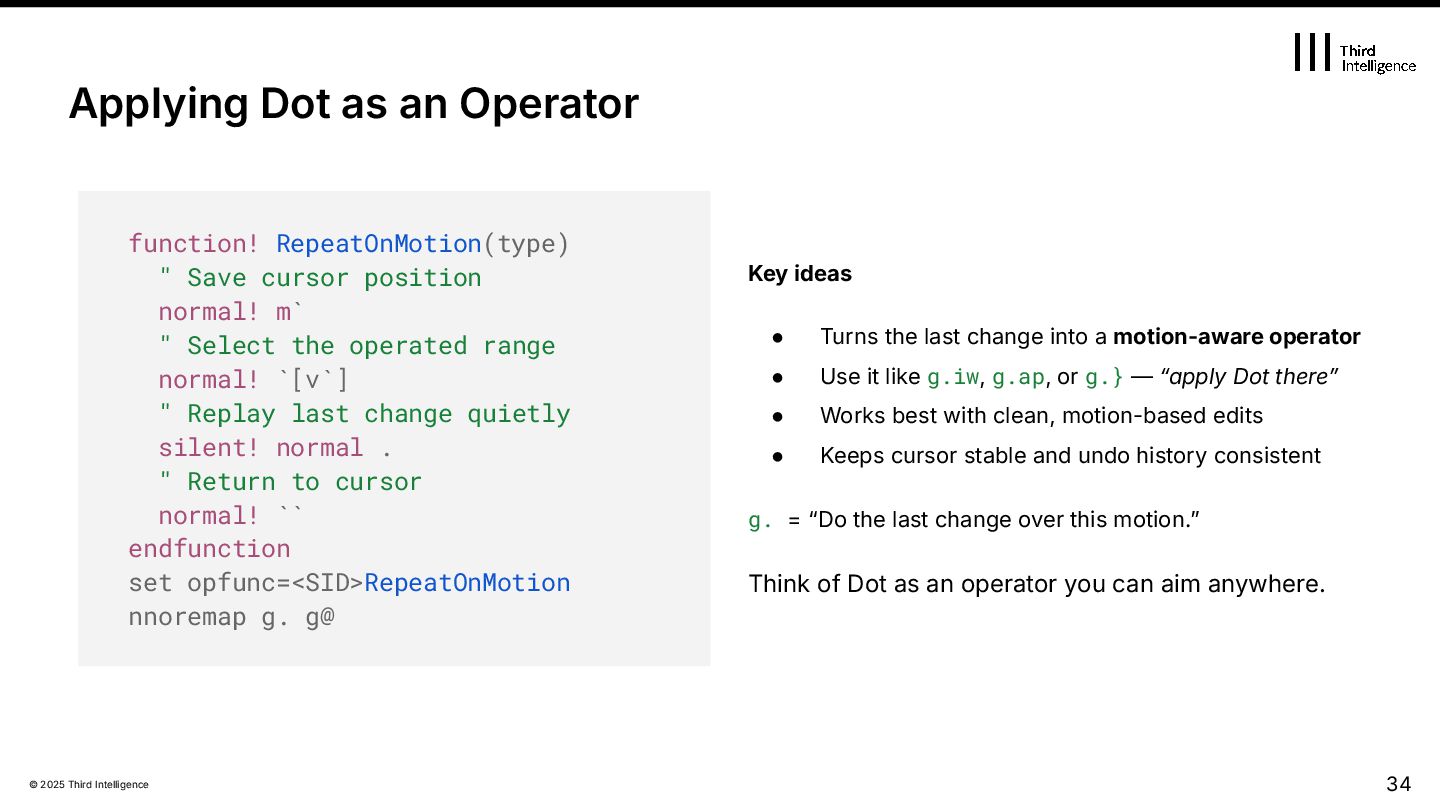Click the green "g.ap" inline code
The image size is (1440, 810).
1017,377
